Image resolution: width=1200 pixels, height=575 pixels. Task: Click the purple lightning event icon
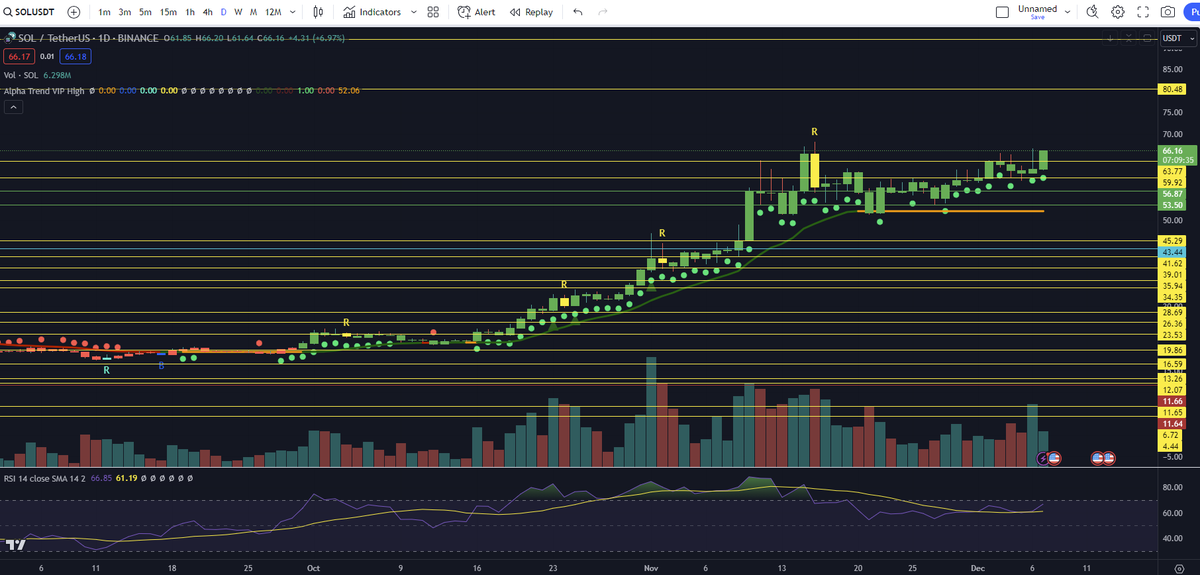1044,457
